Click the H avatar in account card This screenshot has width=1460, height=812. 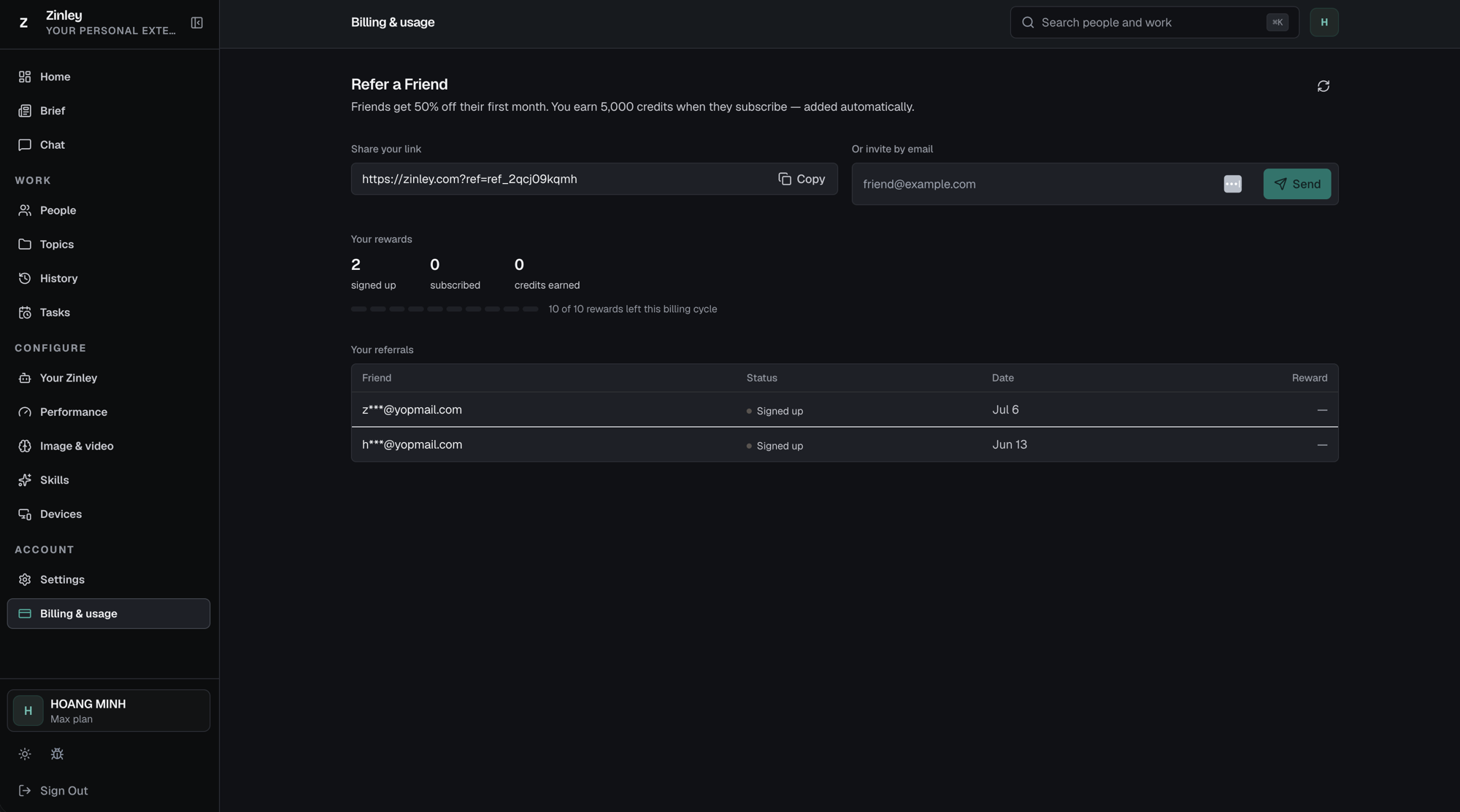[x=28, y=711]
